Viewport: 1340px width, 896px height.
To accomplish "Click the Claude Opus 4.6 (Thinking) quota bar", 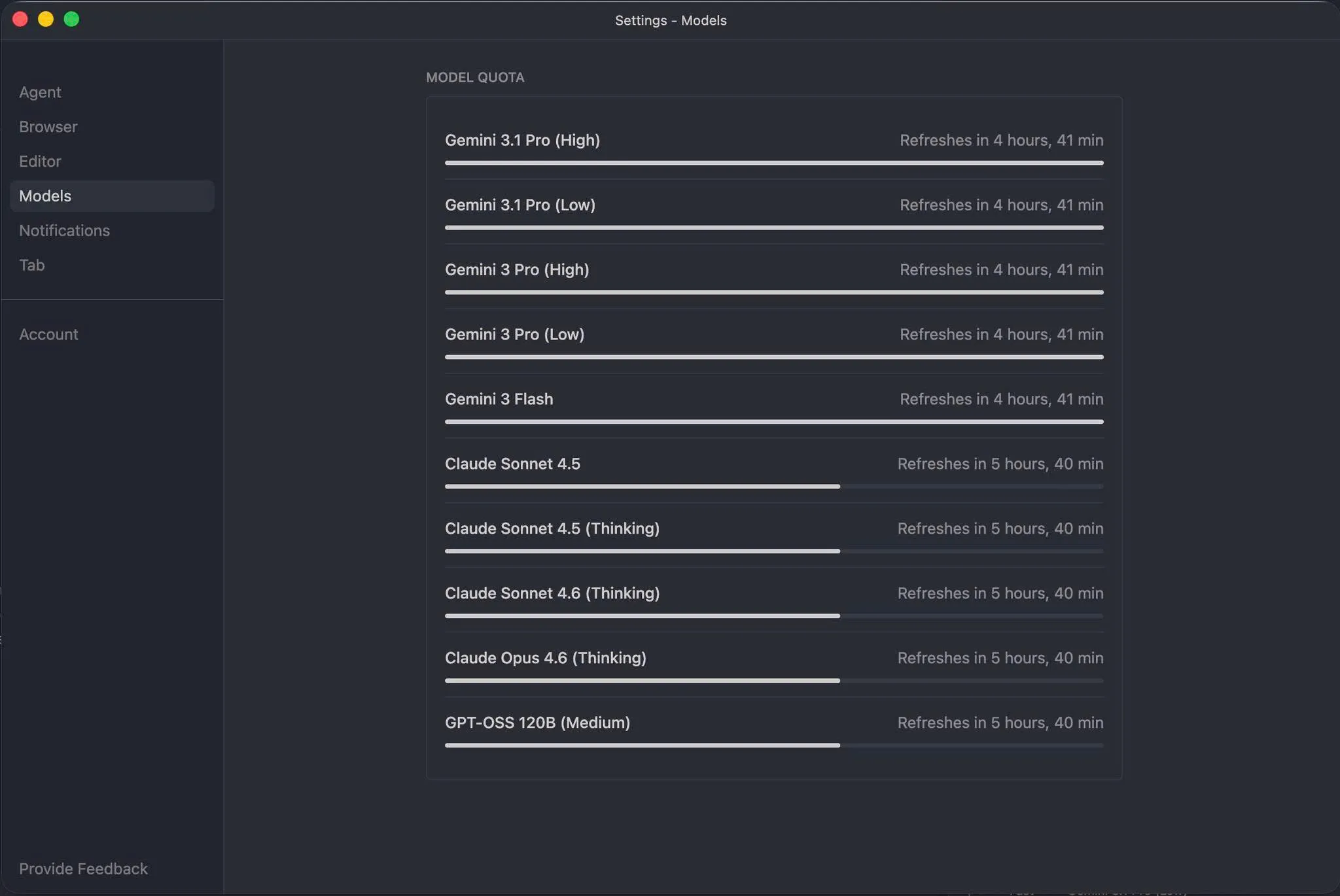I will click(773, 681).
